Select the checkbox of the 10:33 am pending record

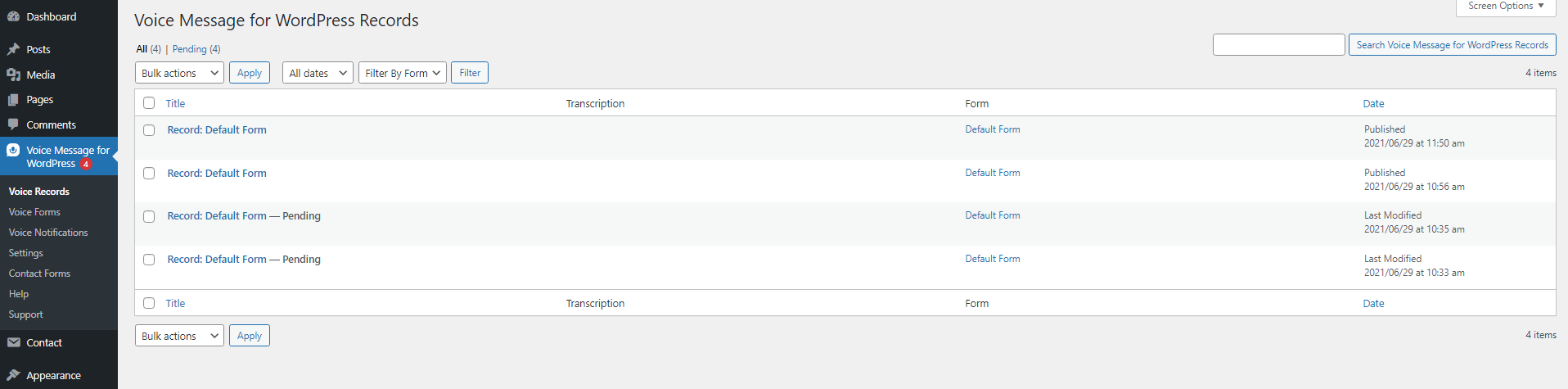click(149, 260)
